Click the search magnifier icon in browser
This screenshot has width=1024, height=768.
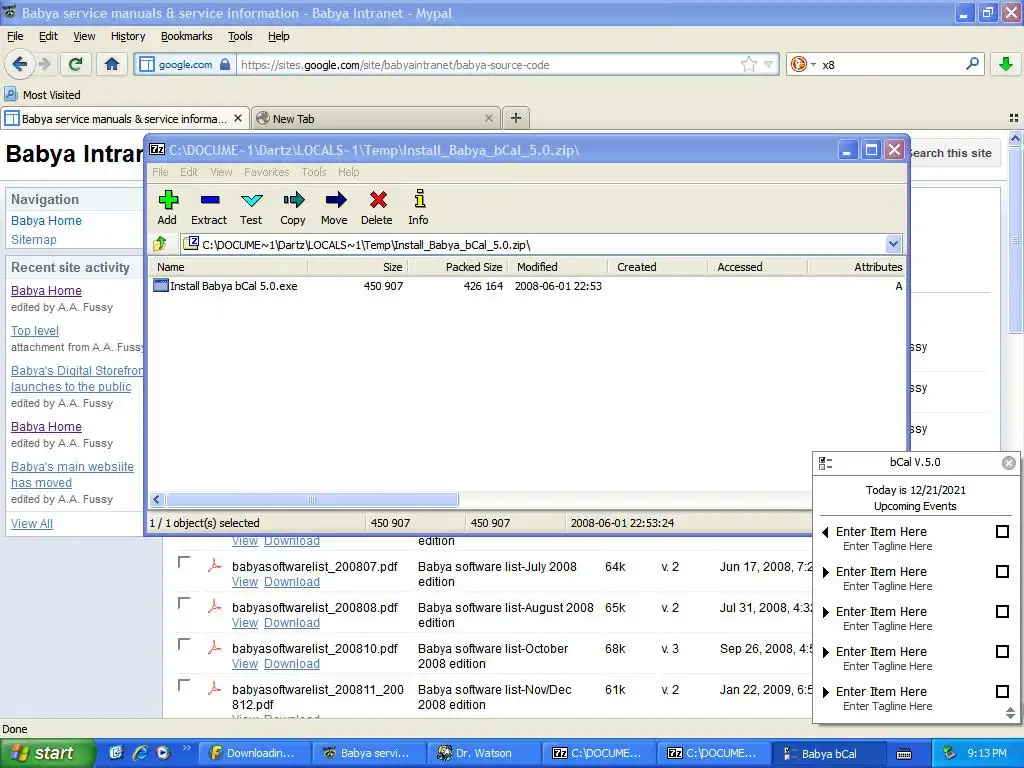tap(972, 64)
